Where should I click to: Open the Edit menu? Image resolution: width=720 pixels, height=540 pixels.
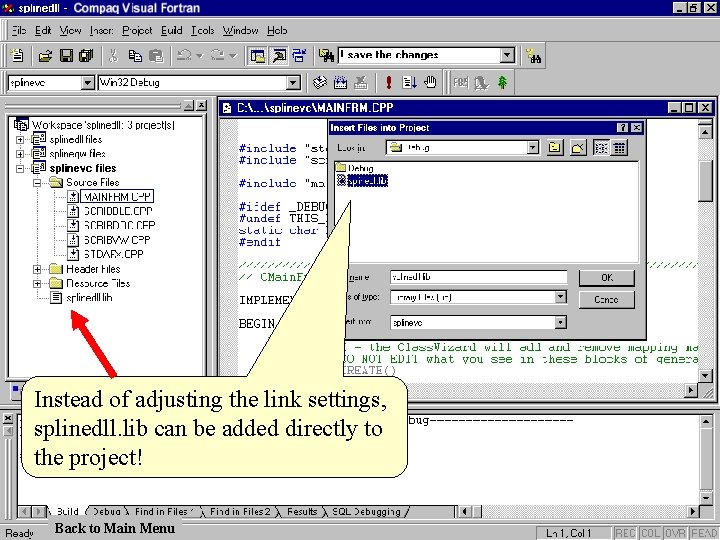[43, 30]
